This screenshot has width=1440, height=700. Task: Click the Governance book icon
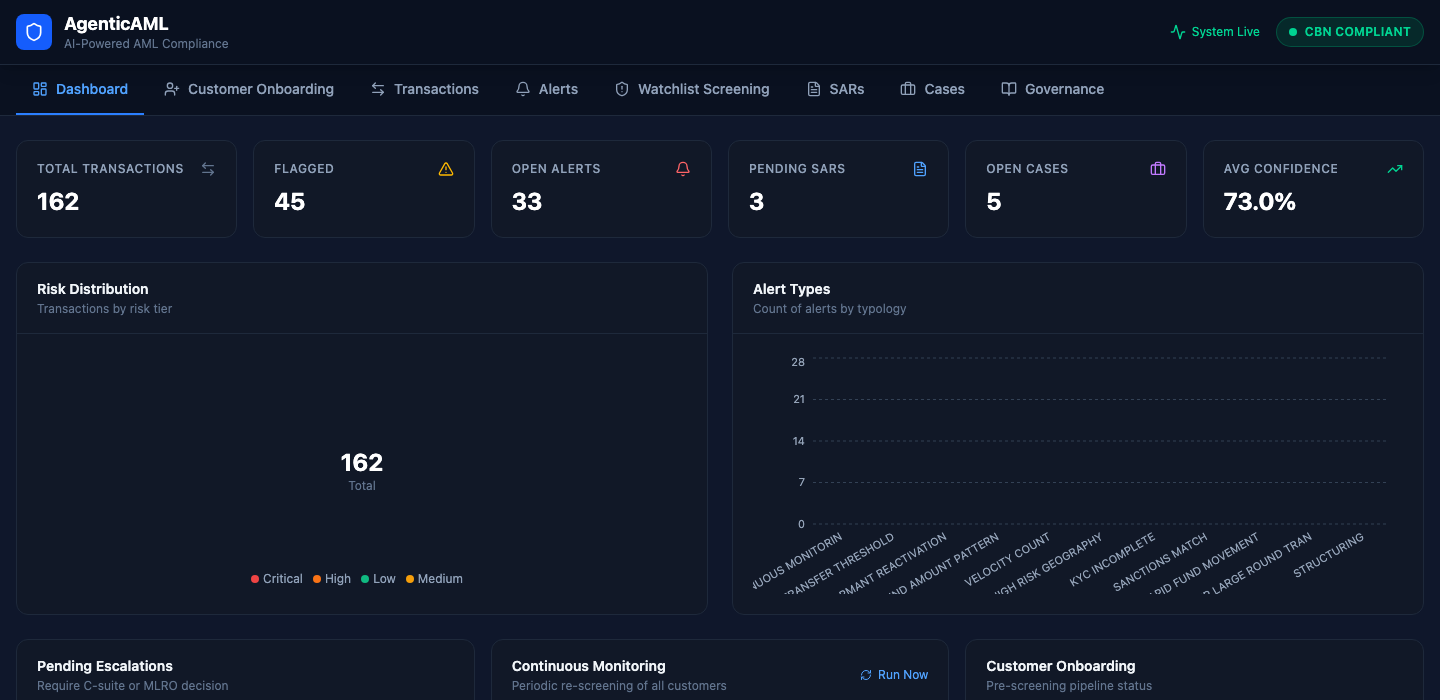(1009, 89)
